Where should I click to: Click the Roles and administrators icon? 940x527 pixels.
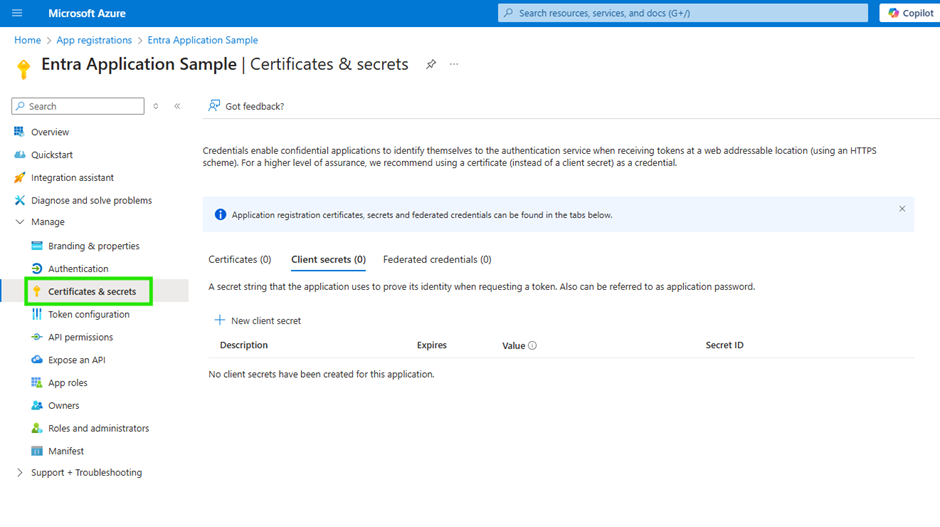coord(37,428)
